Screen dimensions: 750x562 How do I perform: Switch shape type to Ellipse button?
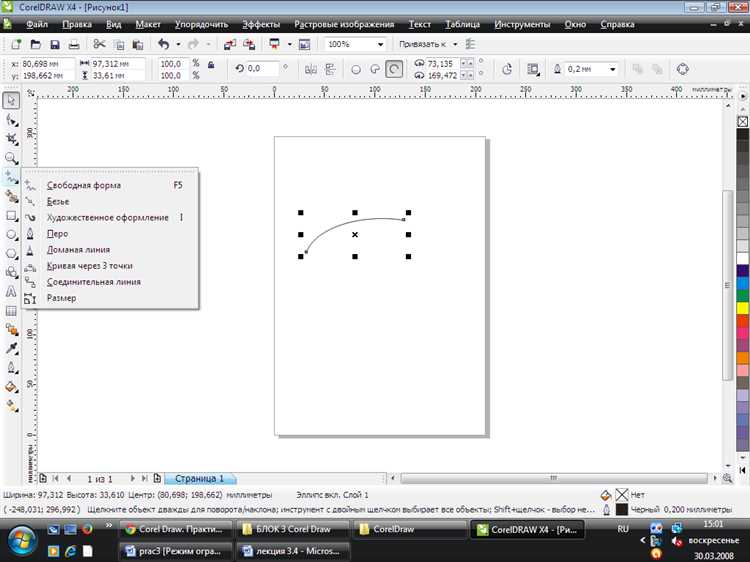point(355,69)
